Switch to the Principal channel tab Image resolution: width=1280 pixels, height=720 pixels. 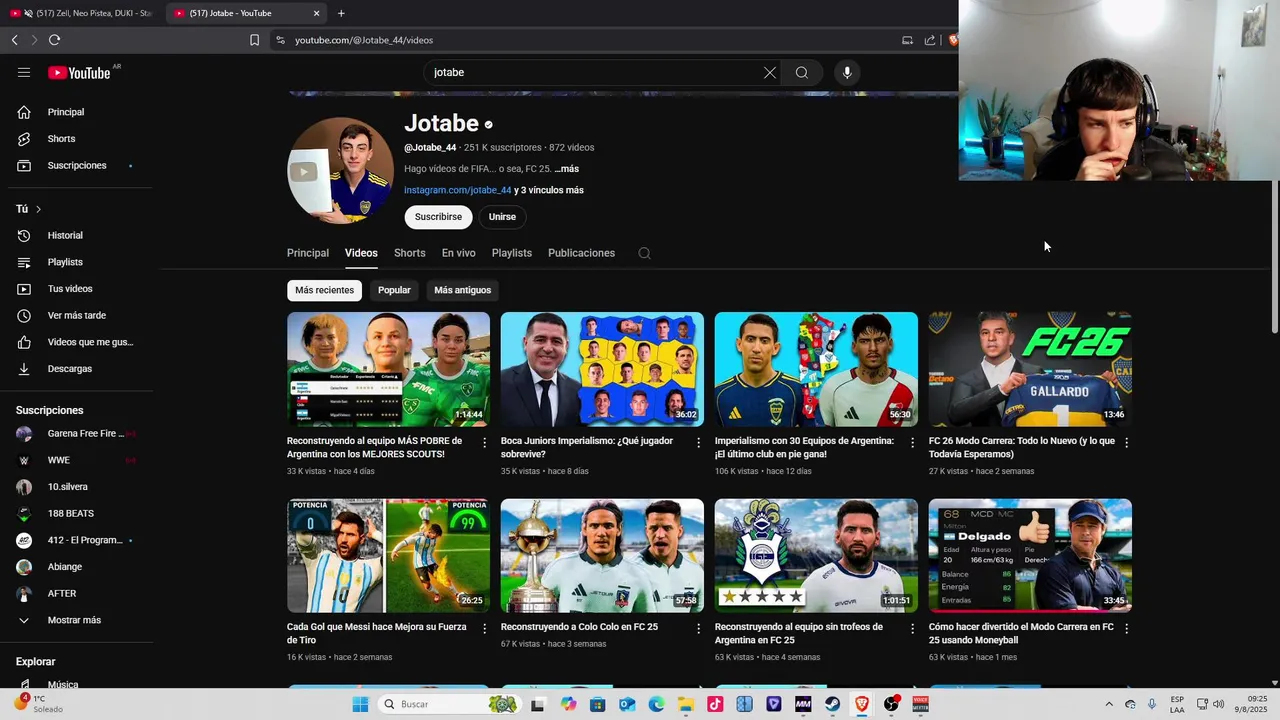308,253
